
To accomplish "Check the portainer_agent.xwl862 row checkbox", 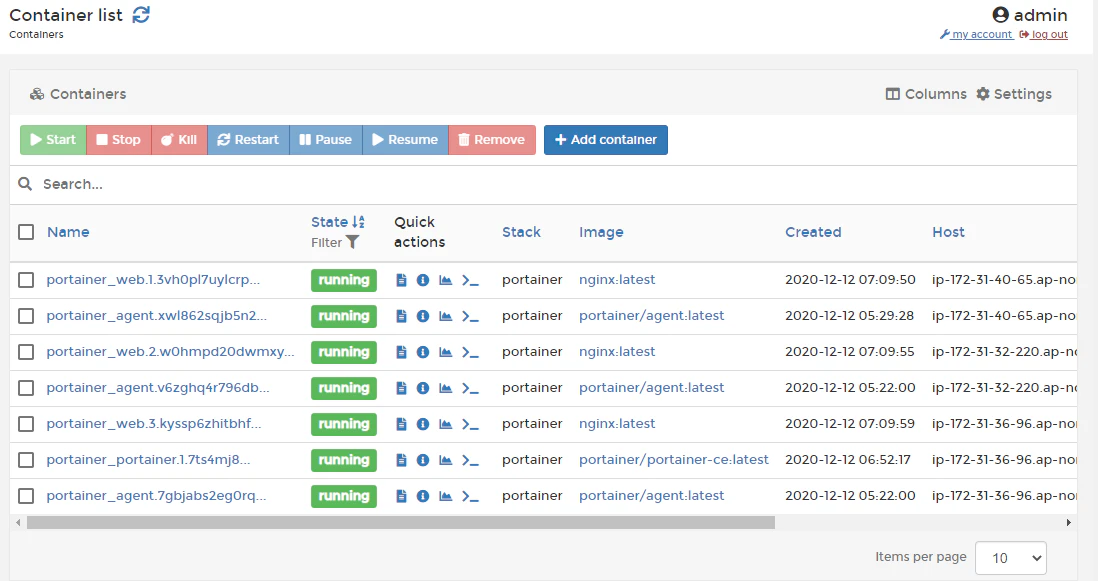I will tap(26, 316).
